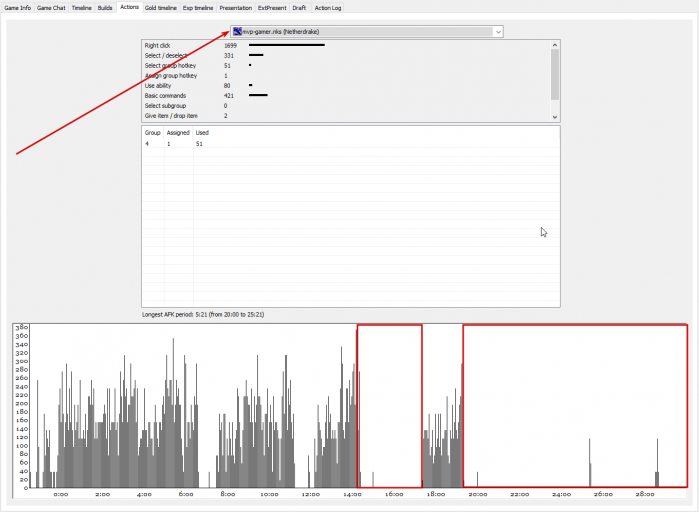Click the action list scroll-down arrow
Screen dimensions: 699x512
[x=555, y=117]
